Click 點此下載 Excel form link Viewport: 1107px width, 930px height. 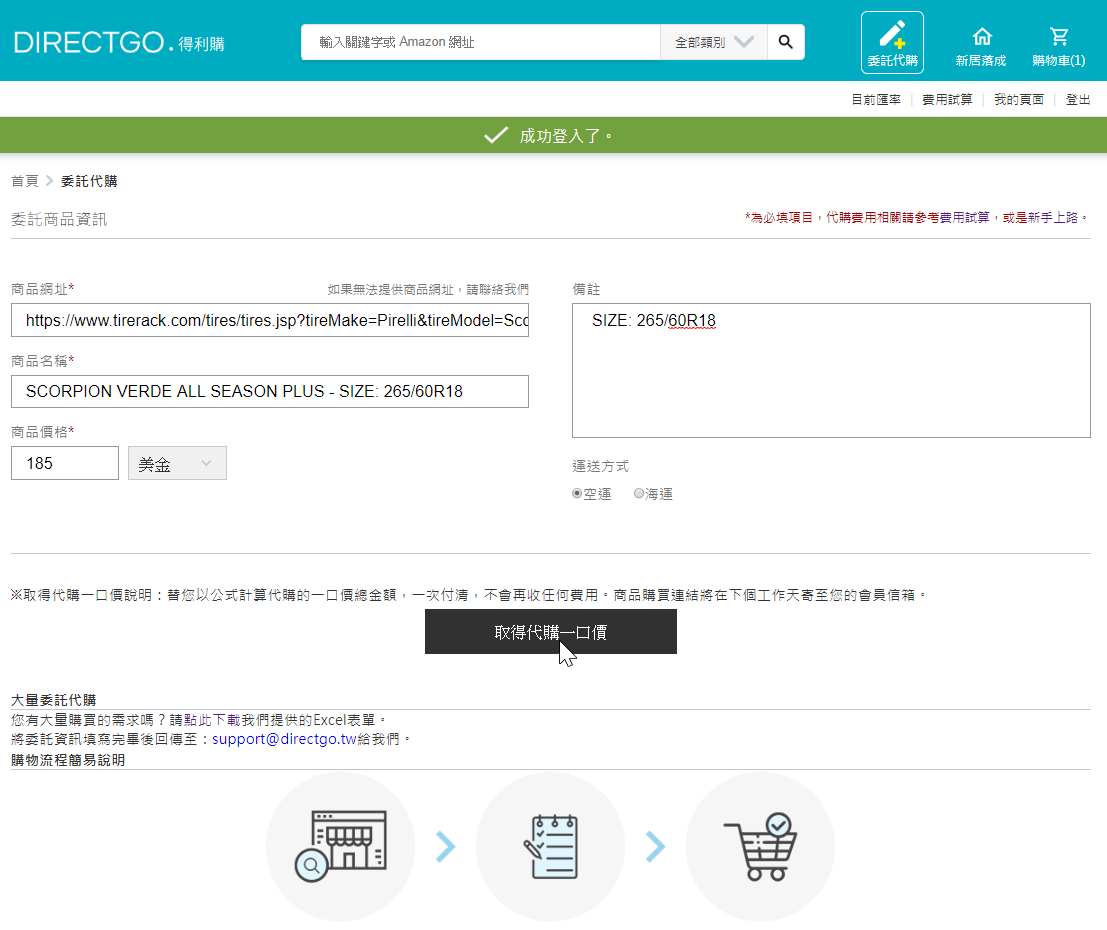(212, 720)
